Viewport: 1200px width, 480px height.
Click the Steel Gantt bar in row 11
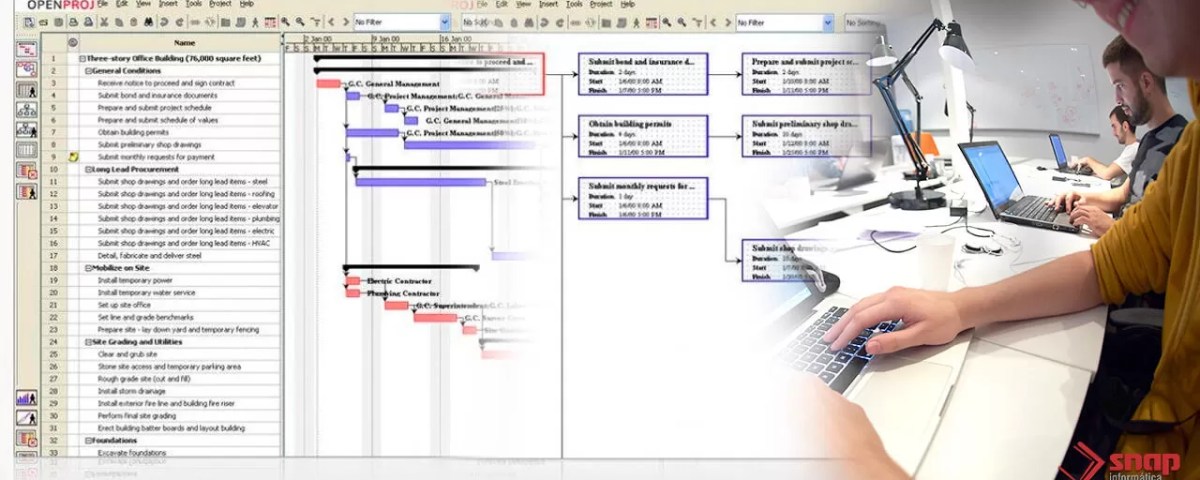coord(421,182)
